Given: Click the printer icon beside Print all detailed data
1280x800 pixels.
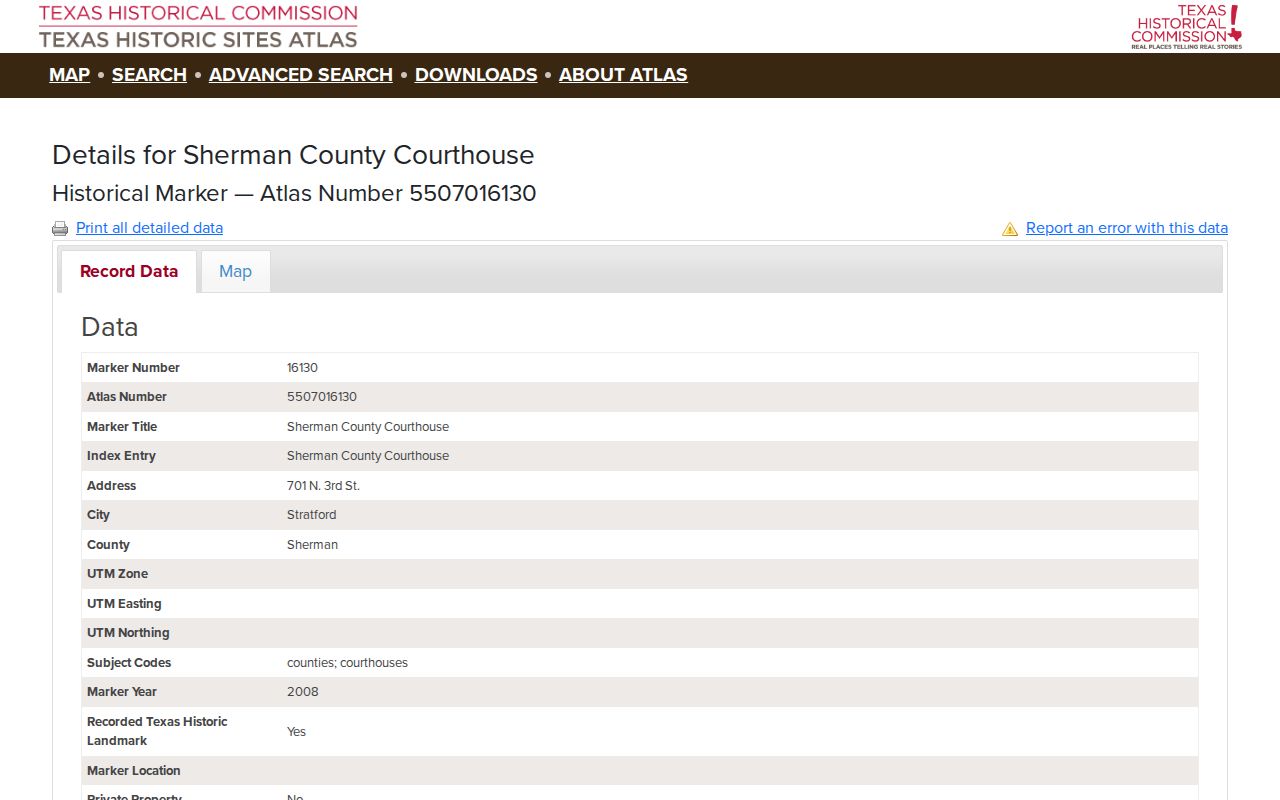Looking at the screenshot, I should pyautogui.click(x=60, y=229).
